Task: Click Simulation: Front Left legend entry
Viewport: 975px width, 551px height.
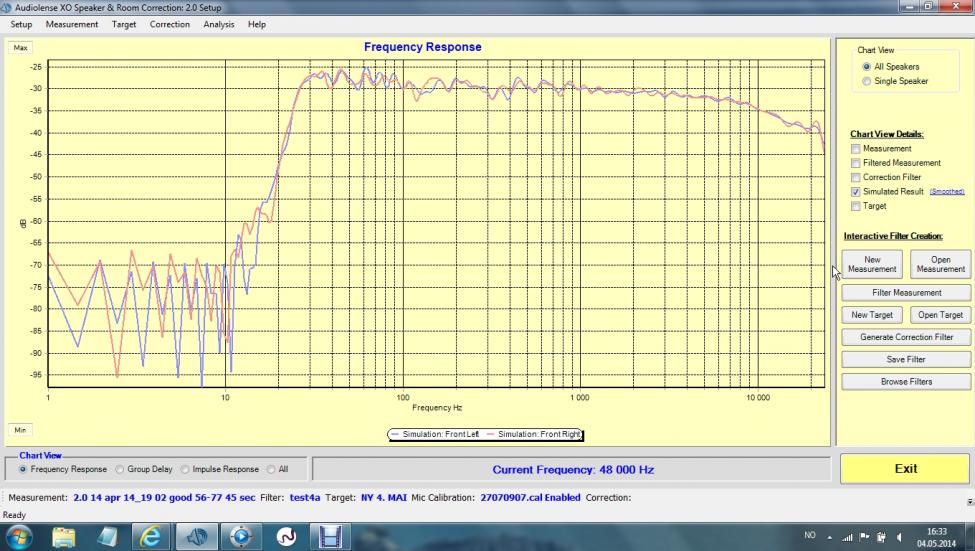Action: click(x=435, y=434)
